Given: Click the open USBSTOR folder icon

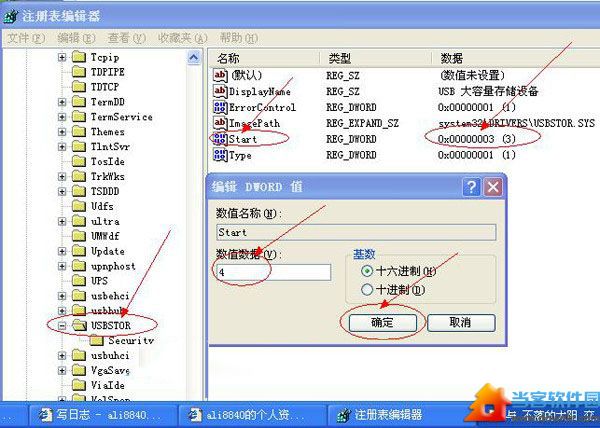Looking at the screenshot, I should coord(80,325).
